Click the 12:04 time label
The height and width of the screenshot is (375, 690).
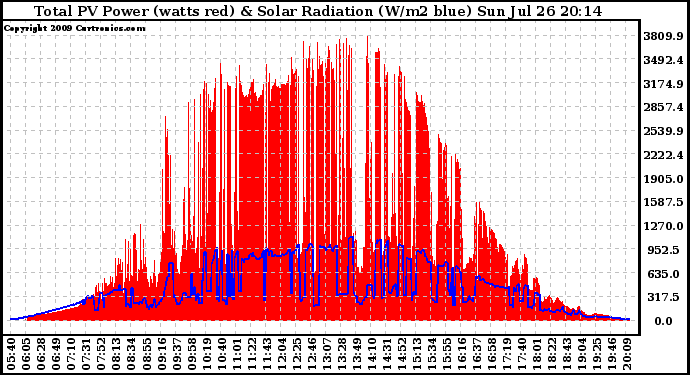tap(281, 354)
